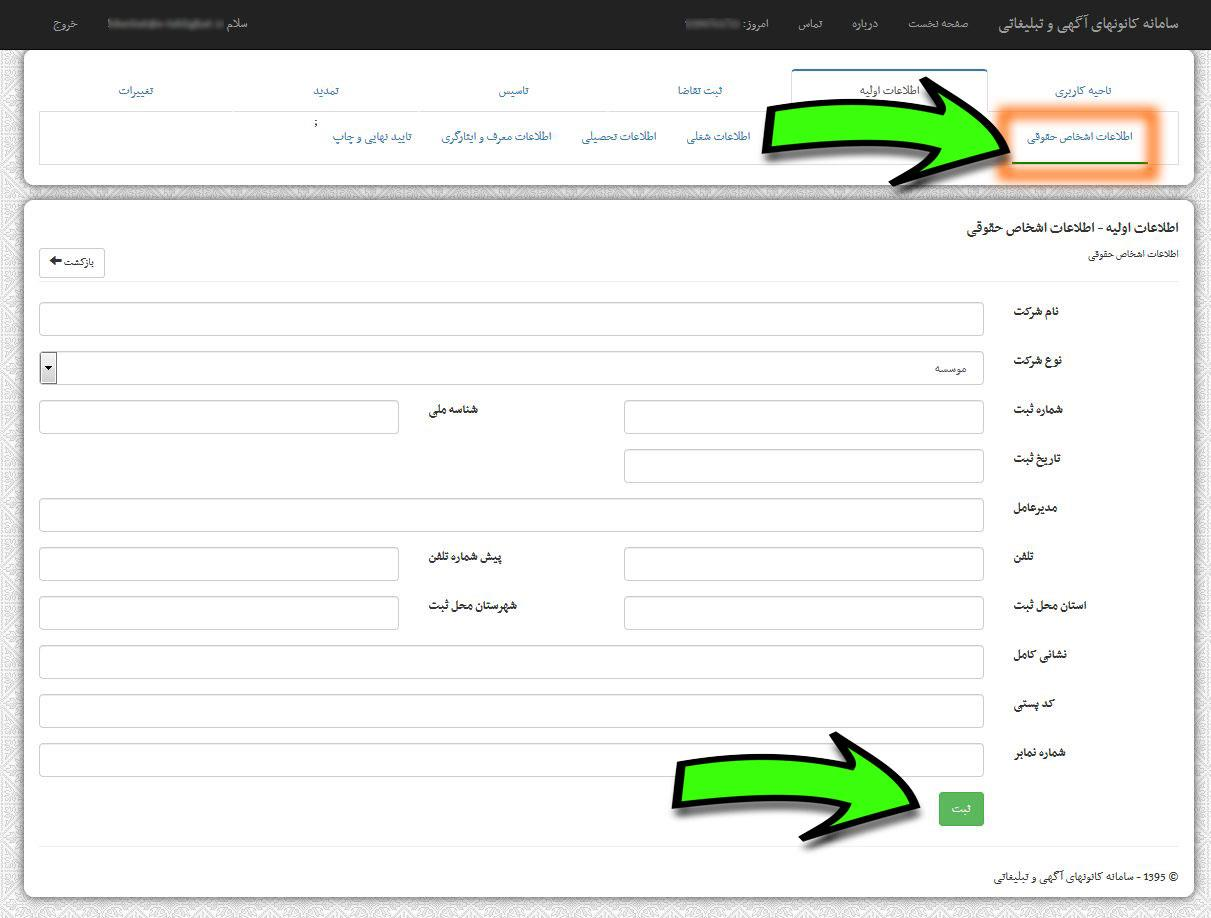
Task: Click the کد پستی input field
Action: 511,711
